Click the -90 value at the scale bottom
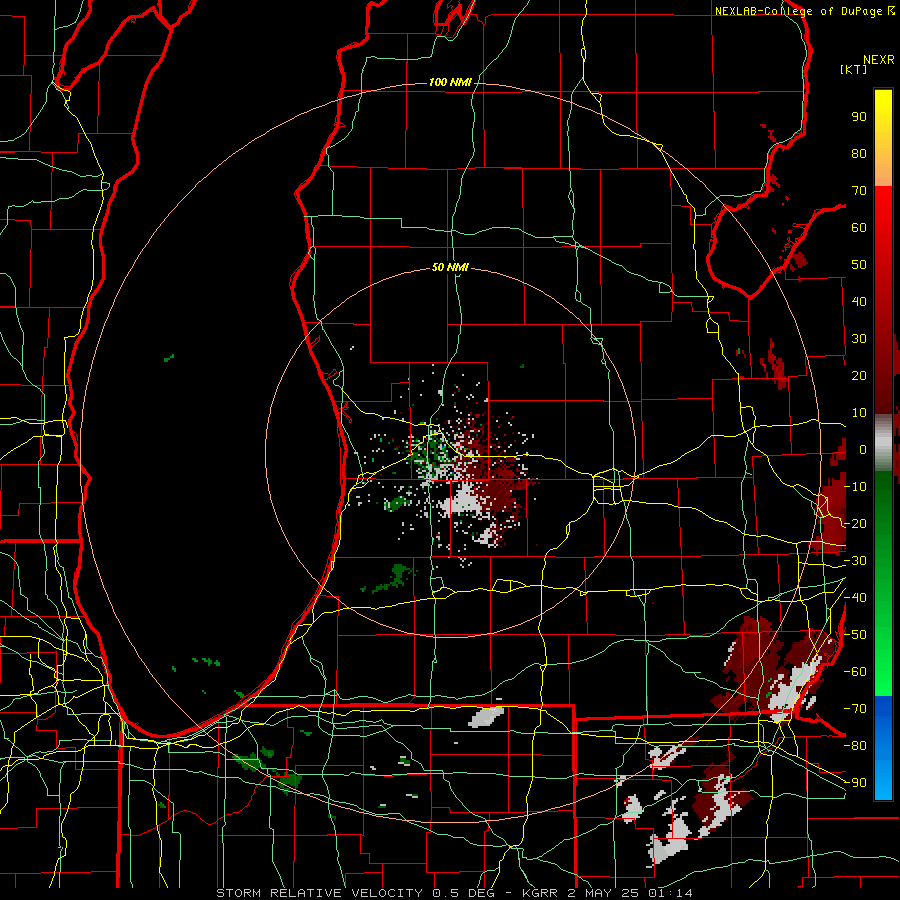The height and width of the screenshot is (900, 900). click(855, 783)
